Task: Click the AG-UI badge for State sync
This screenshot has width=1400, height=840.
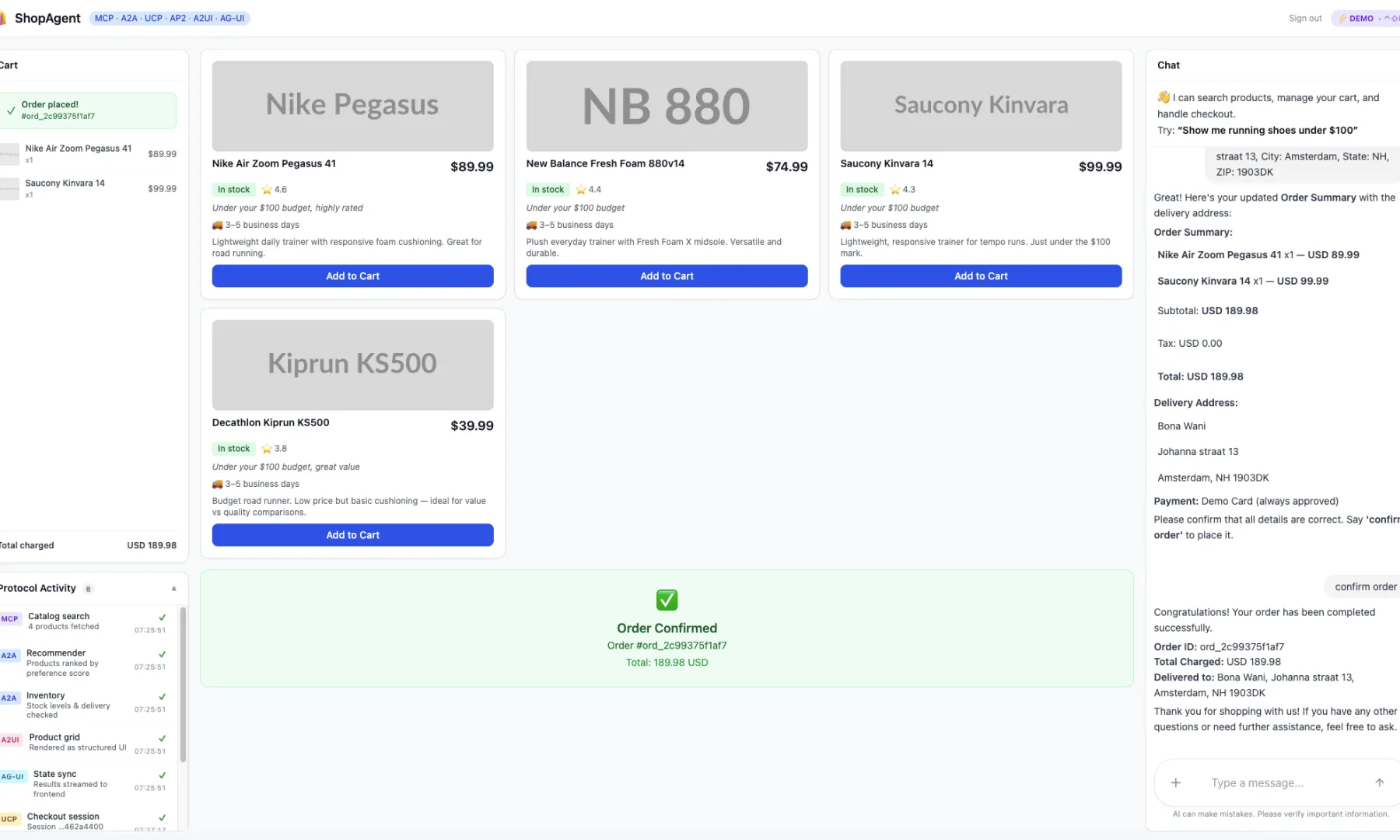Action: coord(12,776)
